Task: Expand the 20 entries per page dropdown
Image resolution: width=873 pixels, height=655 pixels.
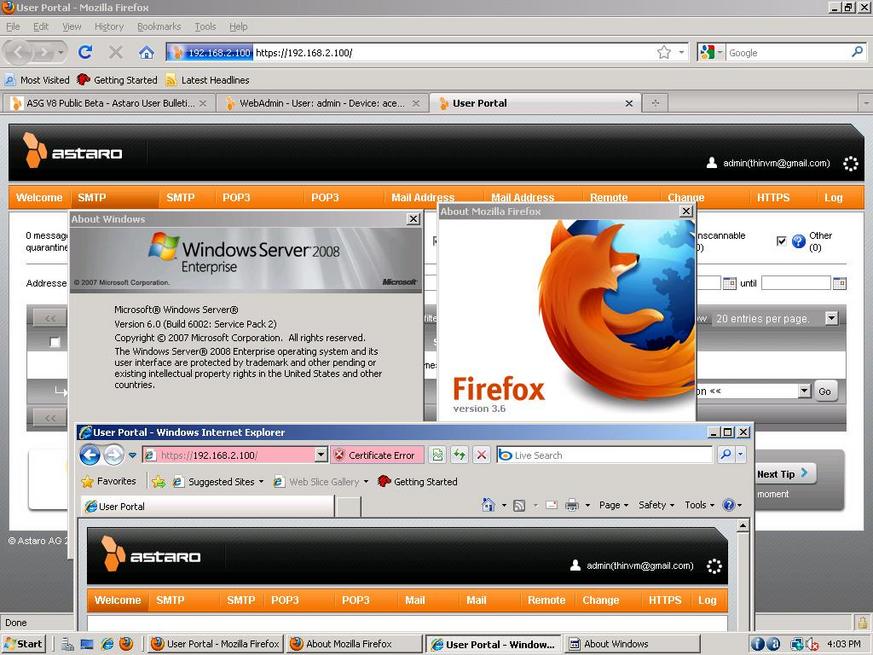Action: (831, 318)
